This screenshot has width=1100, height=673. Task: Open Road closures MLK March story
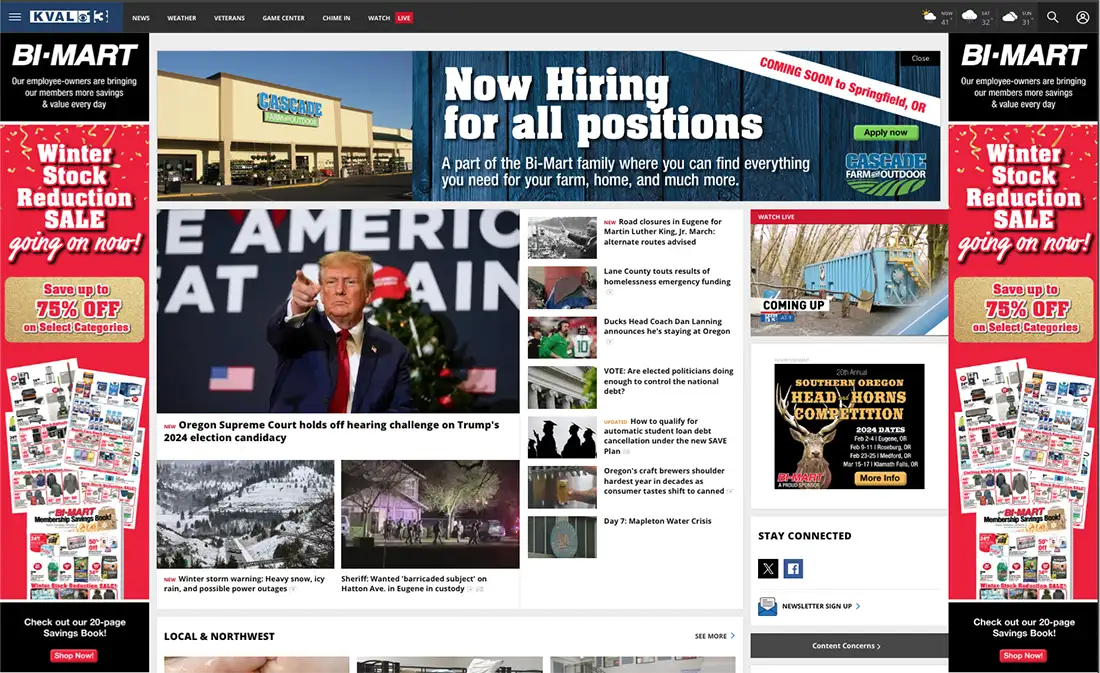click(x=663, y=232)
